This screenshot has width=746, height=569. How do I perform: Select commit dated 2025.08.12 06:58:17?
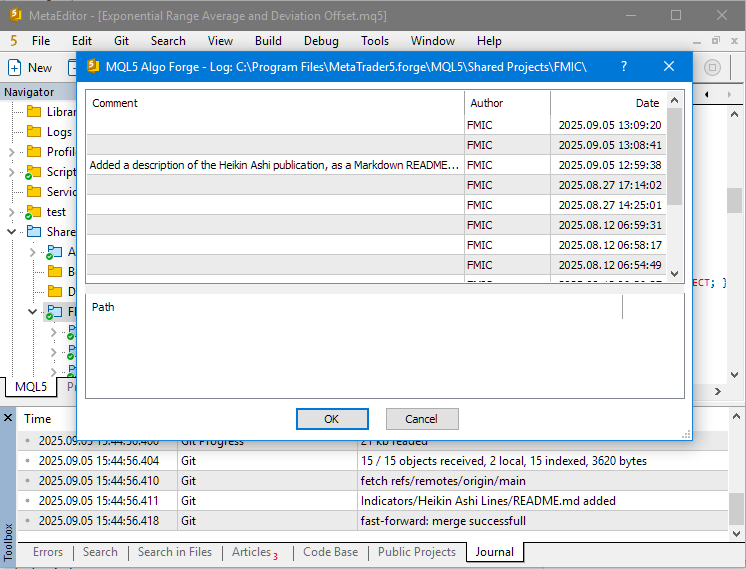click(x=376, y=245)
